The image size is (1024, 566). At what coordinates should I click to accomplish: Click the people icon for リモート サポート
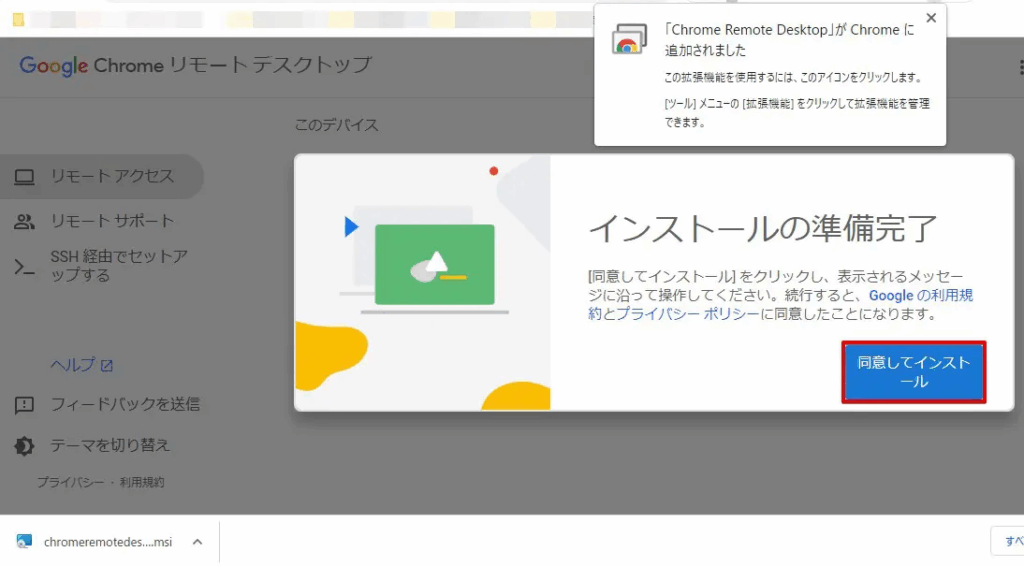[x=25, y=221]
